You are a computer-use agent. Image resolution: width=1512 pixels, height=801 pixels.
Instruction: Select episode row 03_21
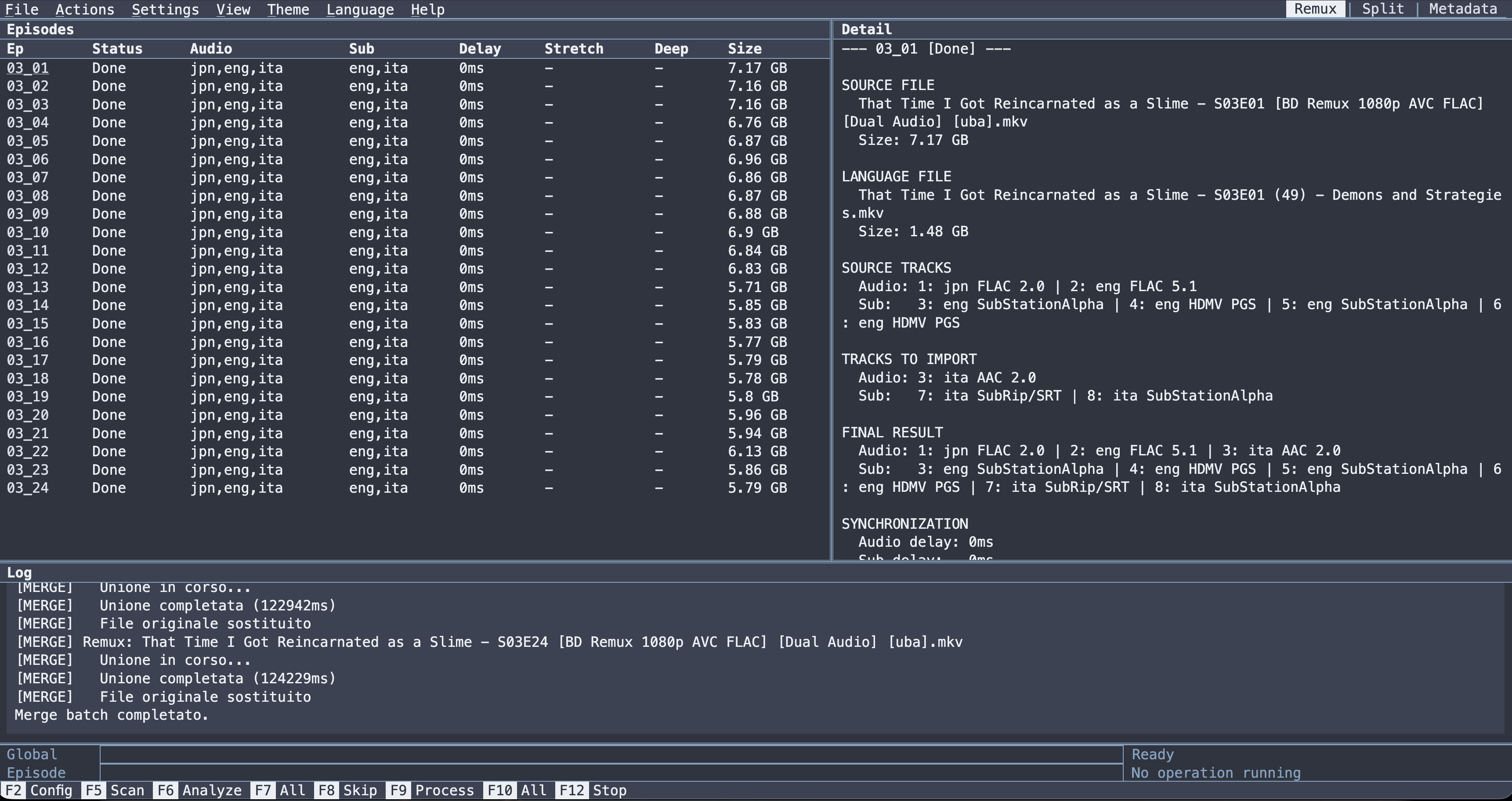pyautogui.click(x=414, y=433)
